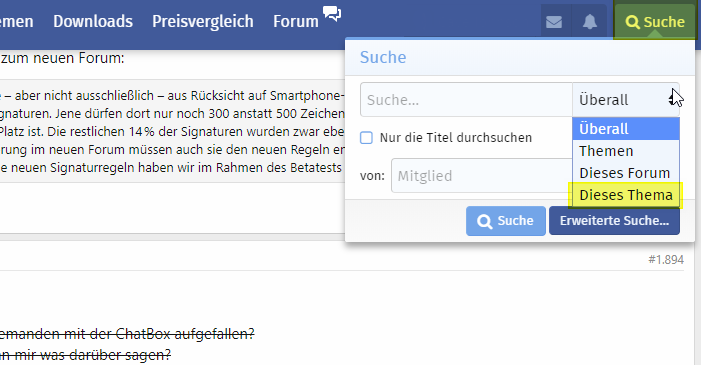Enable Nur die Titel durchsuchen checkbox
Image resolution: width=701 pixels, height=365 pixels.
tap(366, 137)
